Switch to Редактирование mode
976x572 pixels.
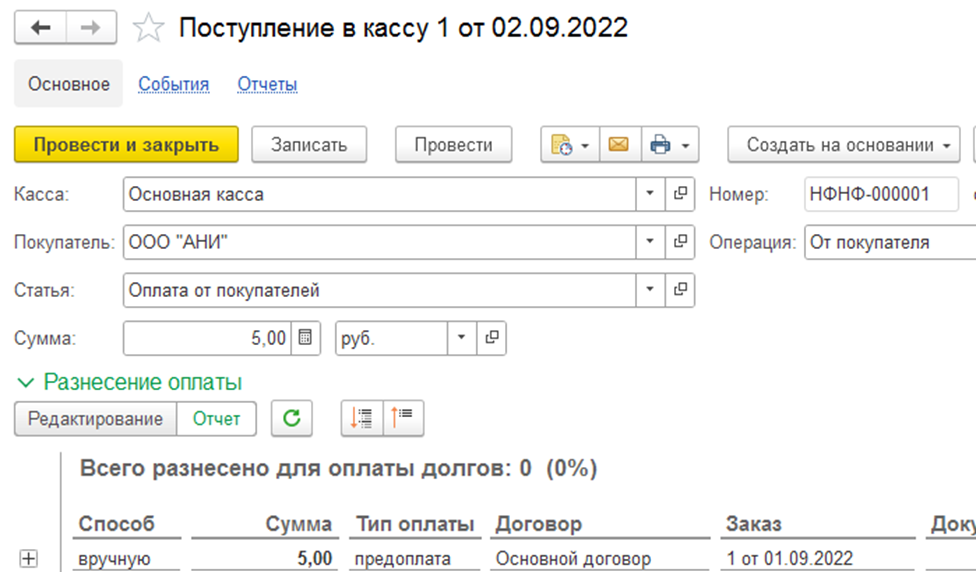tap(96, 418)
